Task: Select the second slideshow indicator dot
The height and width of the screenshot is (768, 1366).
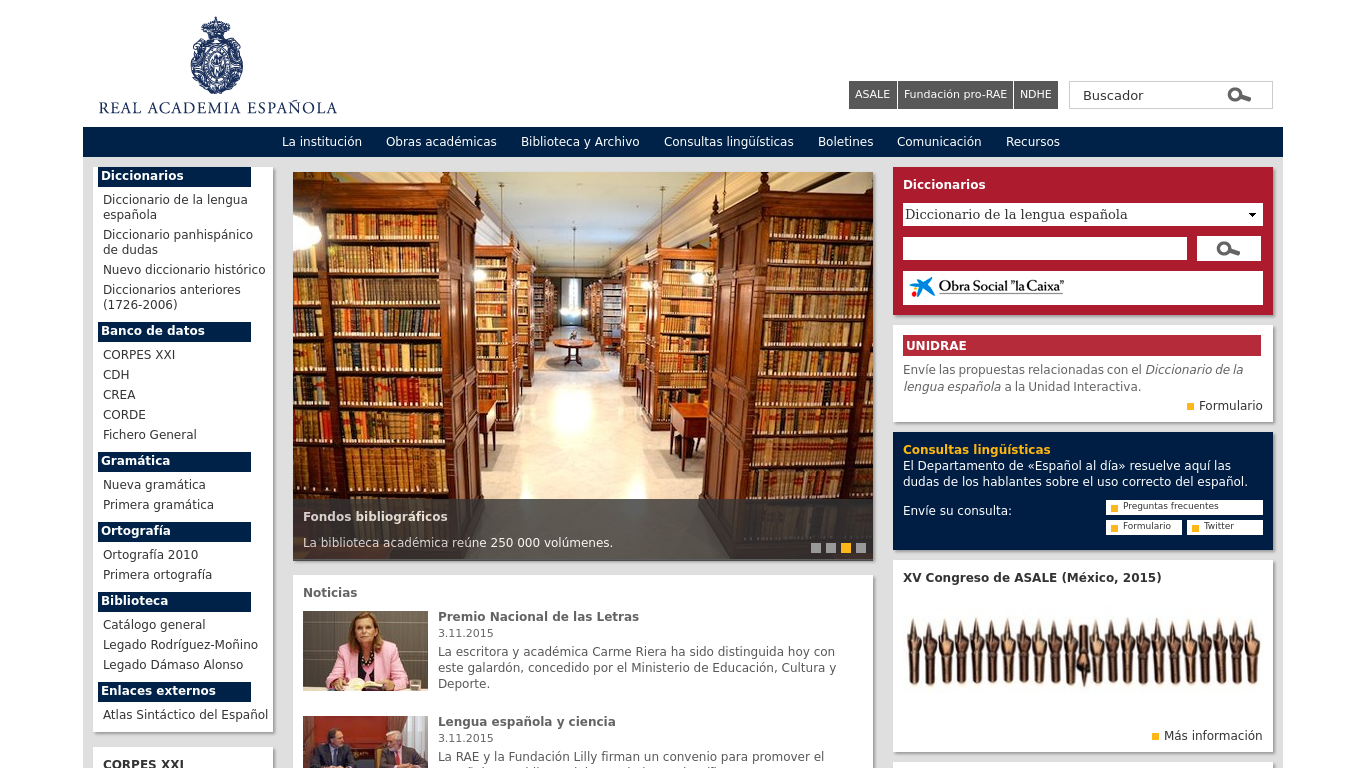Action: 831,548
